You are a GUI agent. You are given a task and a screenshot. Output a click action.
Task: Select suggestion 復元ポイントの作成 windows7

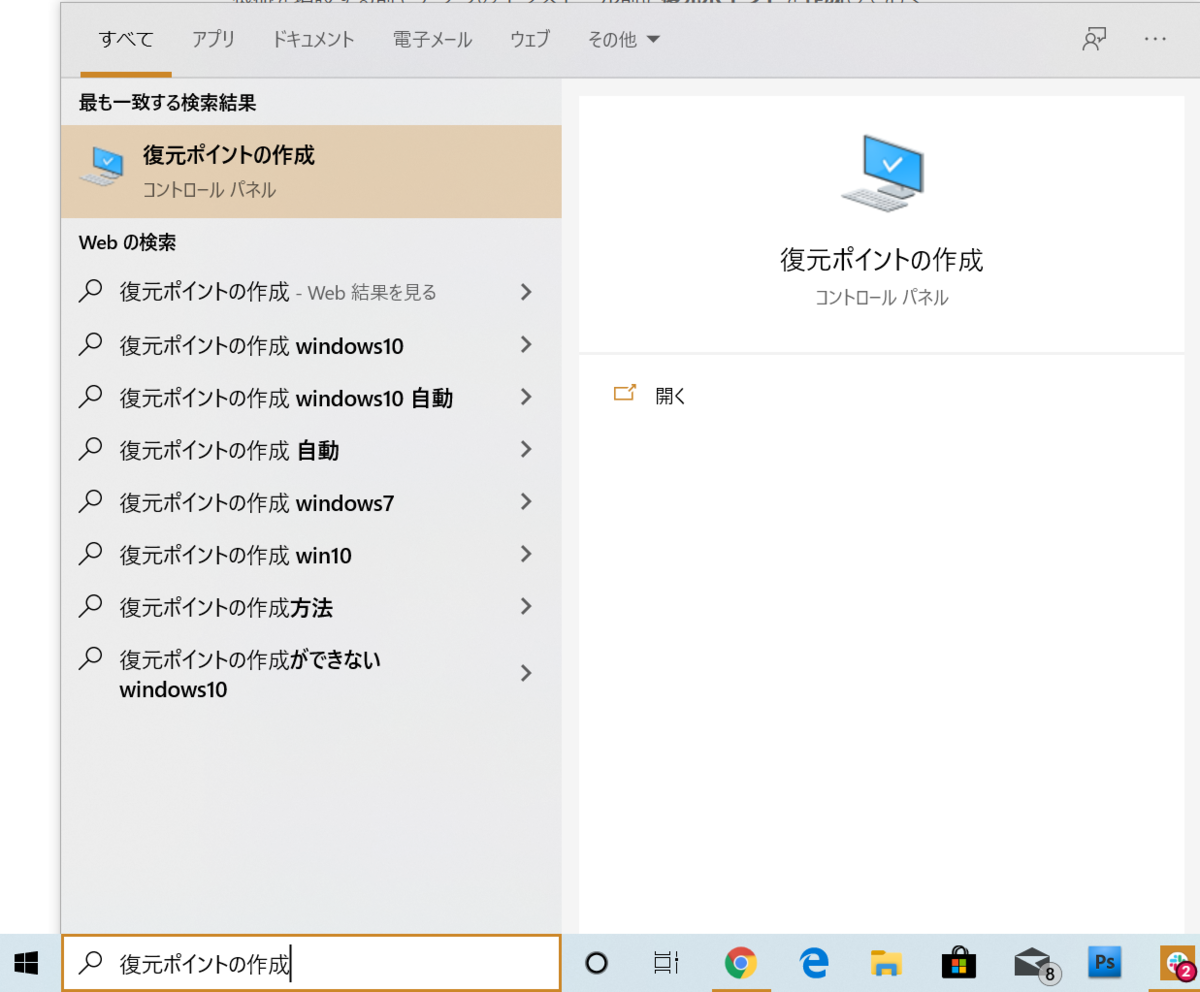[x=311, y=502]
